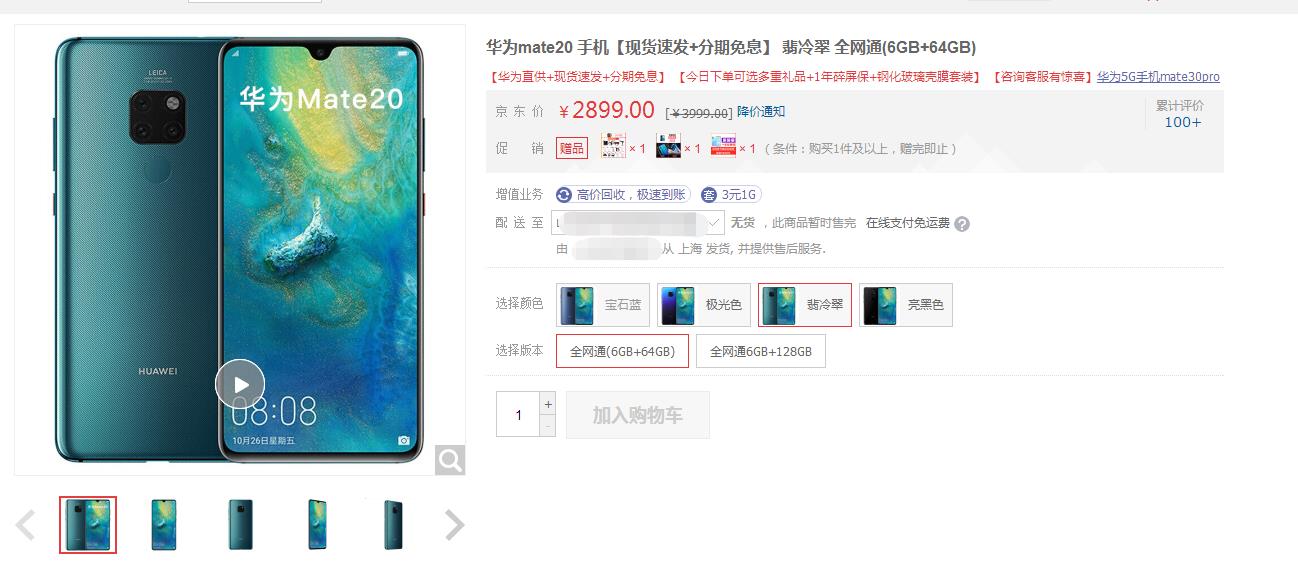Click the 3元1G data plan icon
The image size is (1298, 569).
[x=709, y=195]
